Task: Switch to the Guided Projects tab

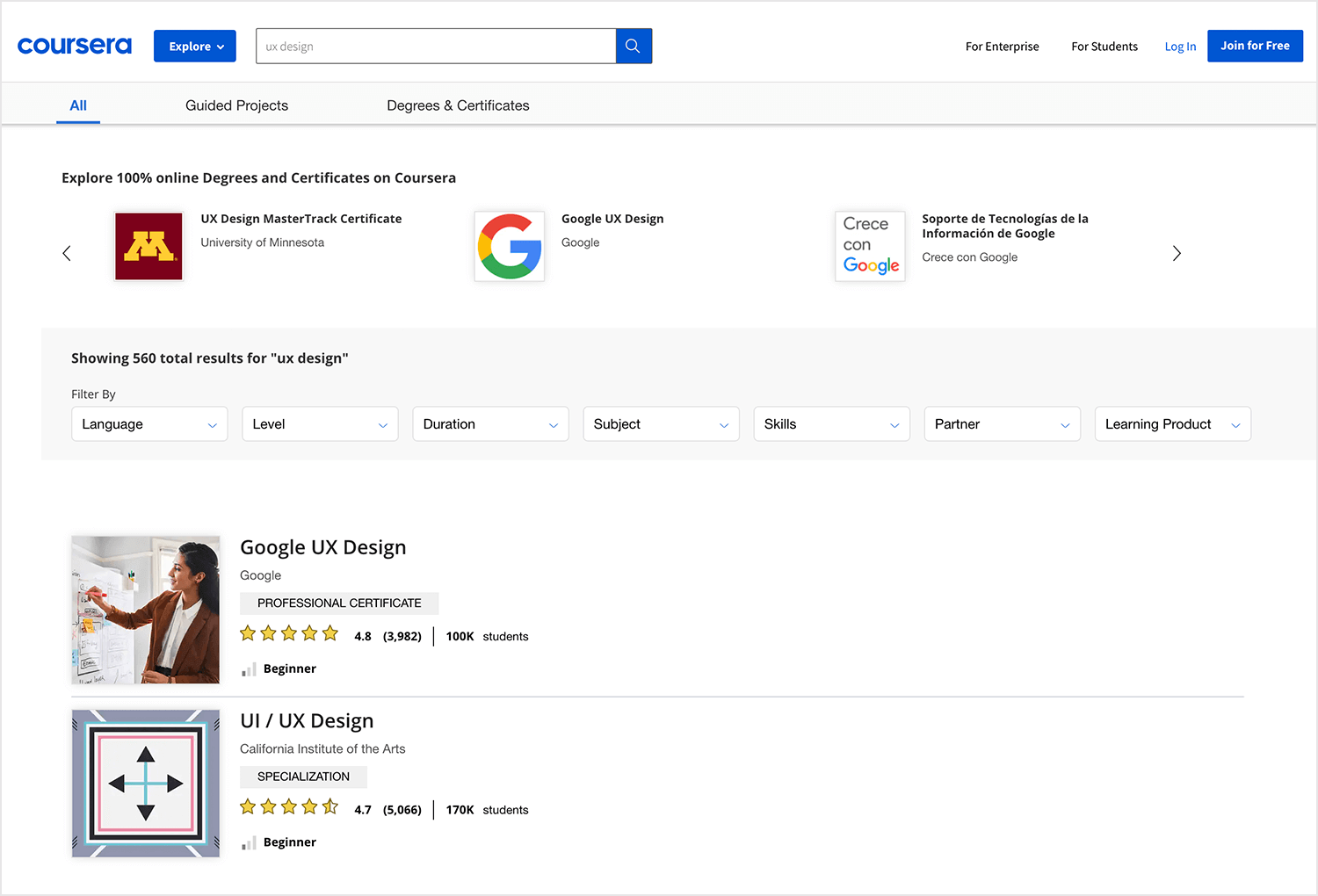Action: click(x=236, y=105)
